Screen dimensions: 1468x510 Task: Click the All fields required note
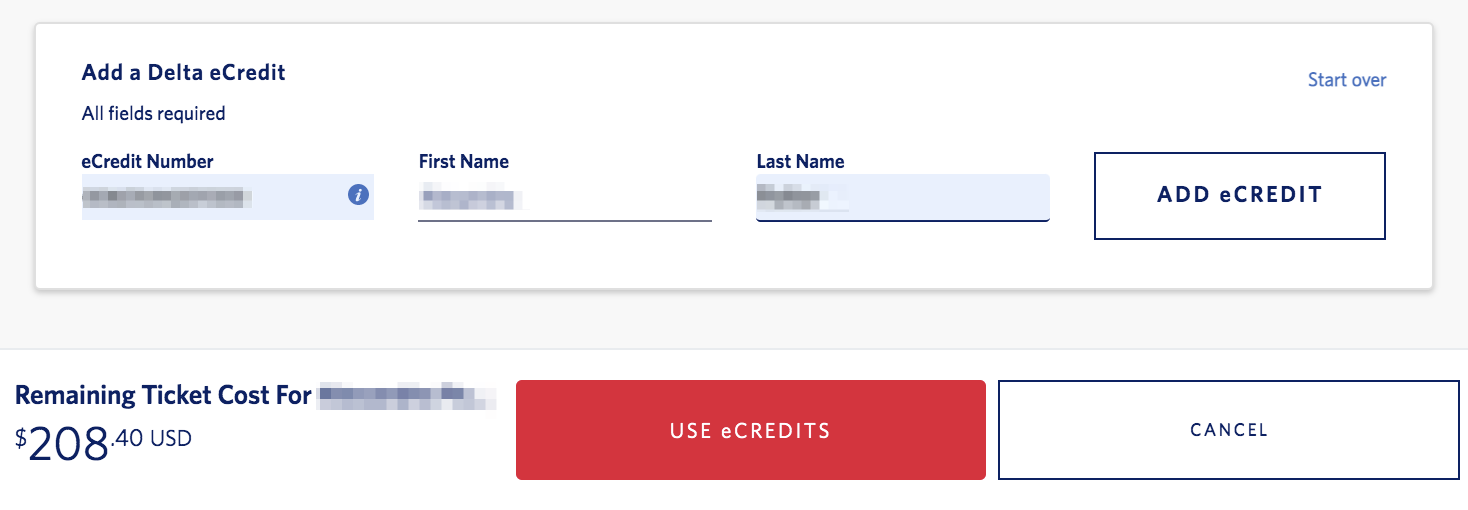[154, 113]
